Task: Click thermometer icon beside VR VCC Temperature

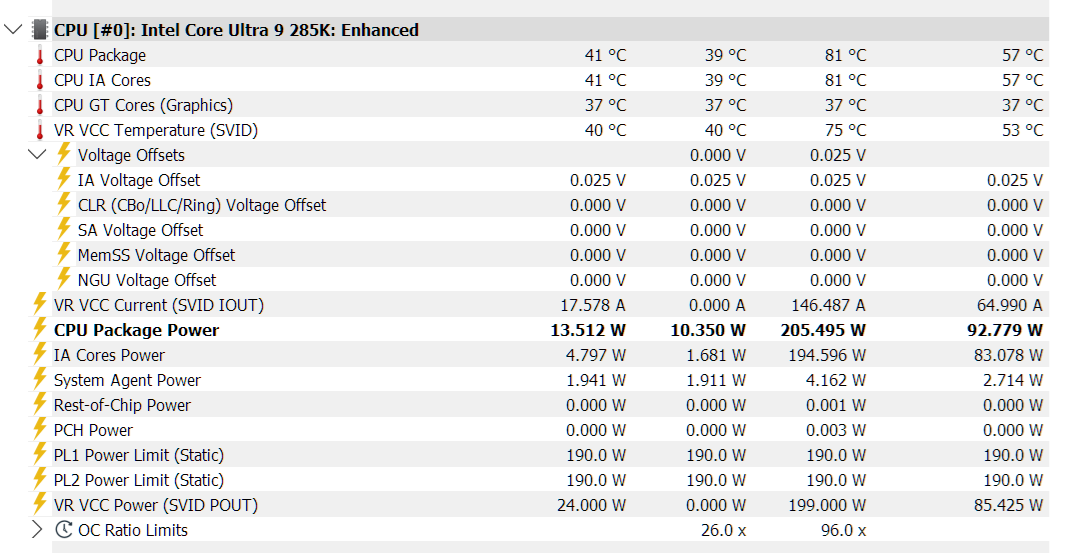Action: 40,130
